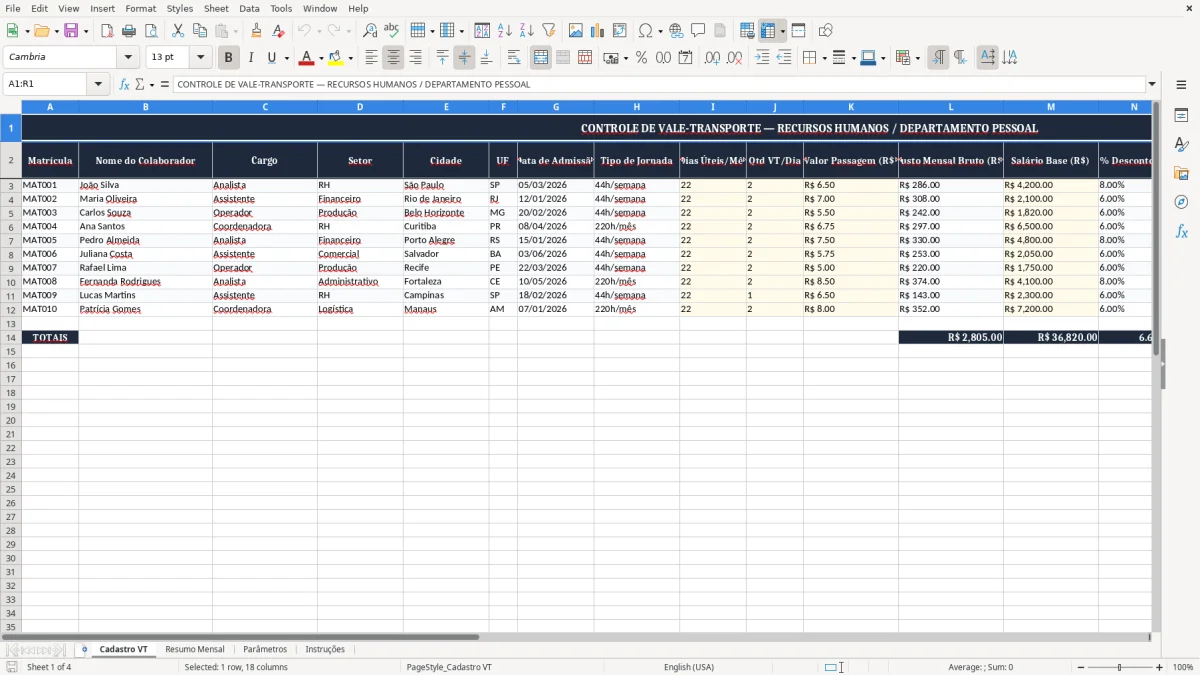
Task: Expand the background color dropdown arrow
Action: (x=350, y=58)
